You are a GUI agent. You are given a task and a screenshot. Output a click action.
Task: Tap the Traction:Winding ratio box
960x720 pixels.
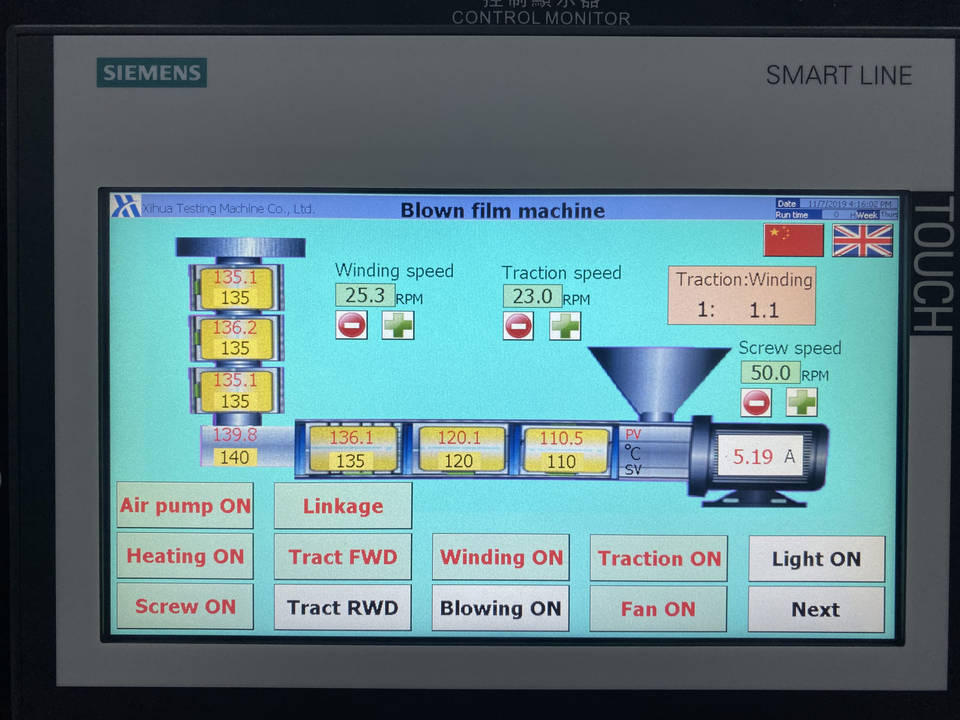741,295
